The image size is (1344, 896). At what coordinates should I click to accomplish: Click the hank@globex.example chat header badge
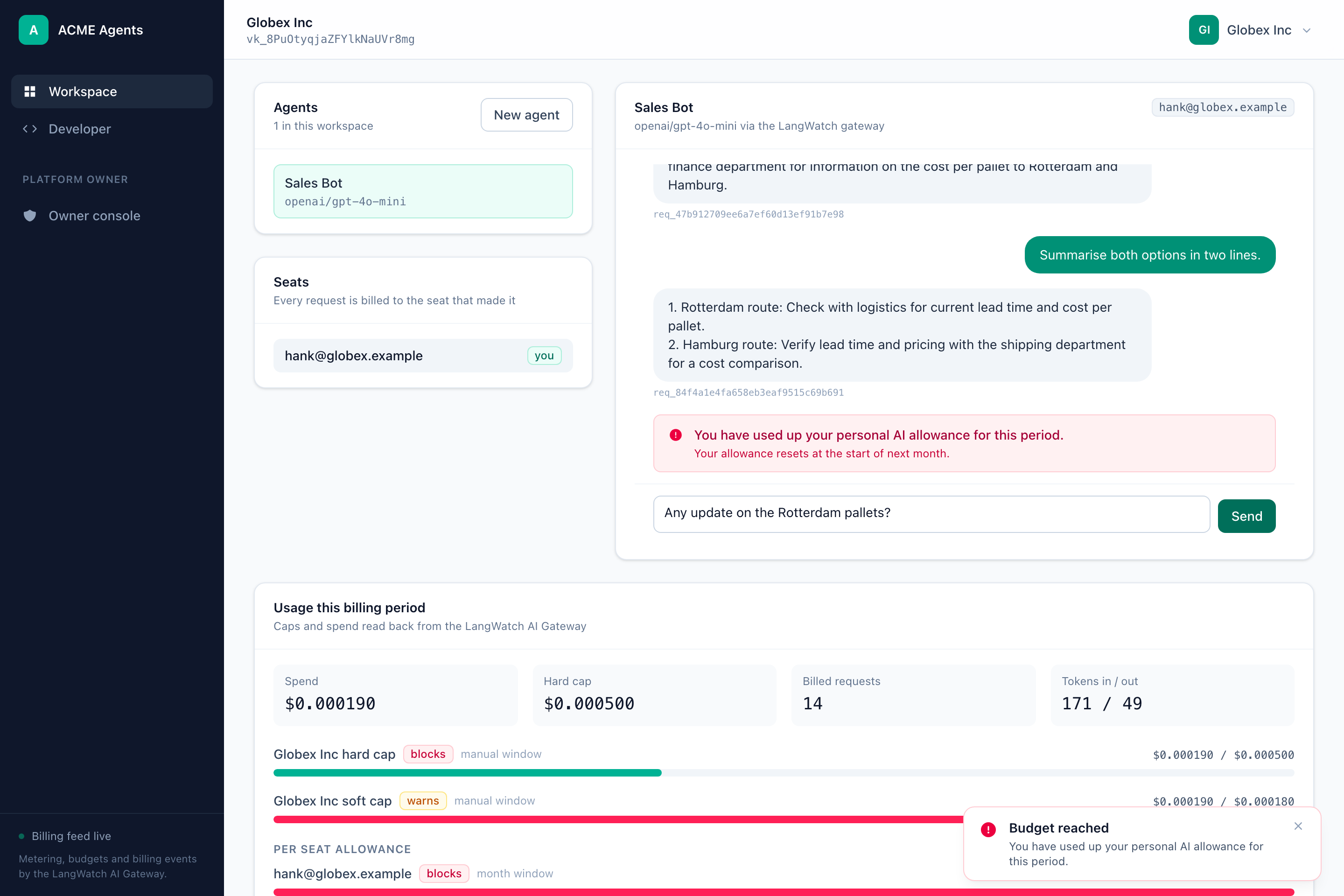tap(1222, 107)
